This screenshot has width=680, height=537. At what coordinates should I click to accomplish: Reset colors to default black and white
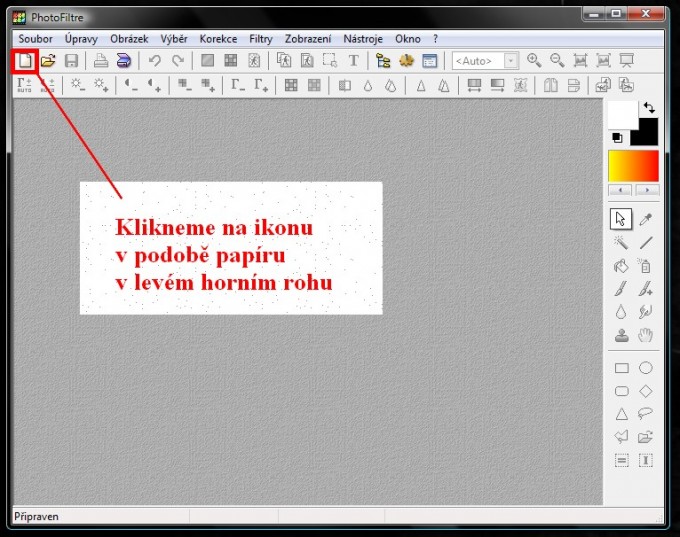[617, 138]
